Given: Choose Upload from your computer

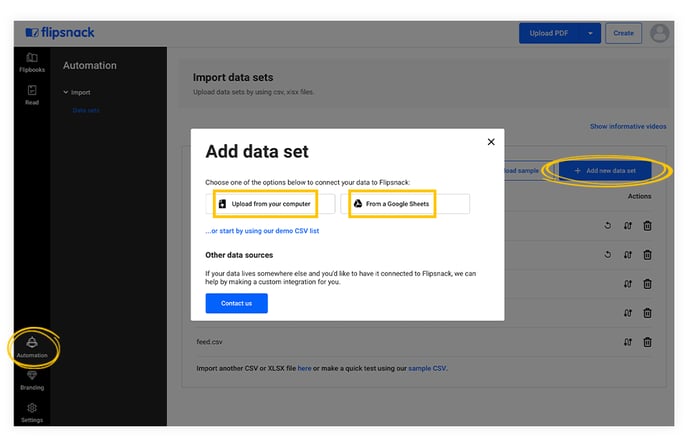Looking at the screenshot, I should click(x=270, y=204).
